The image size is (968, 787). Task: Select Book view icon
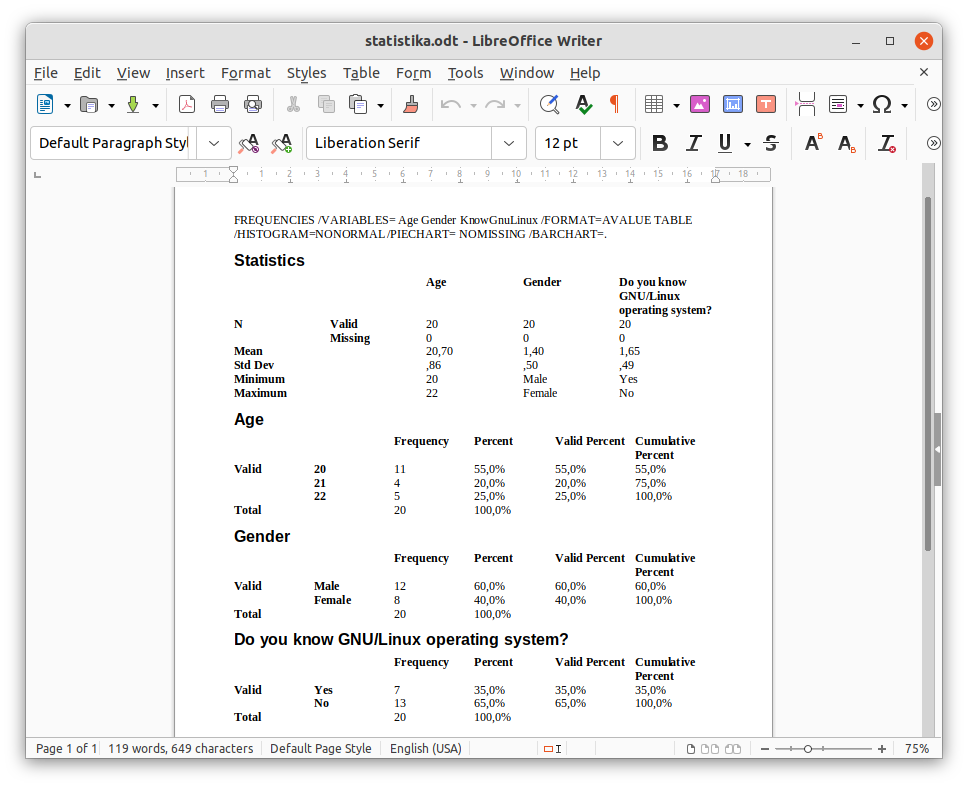point(733,749)
